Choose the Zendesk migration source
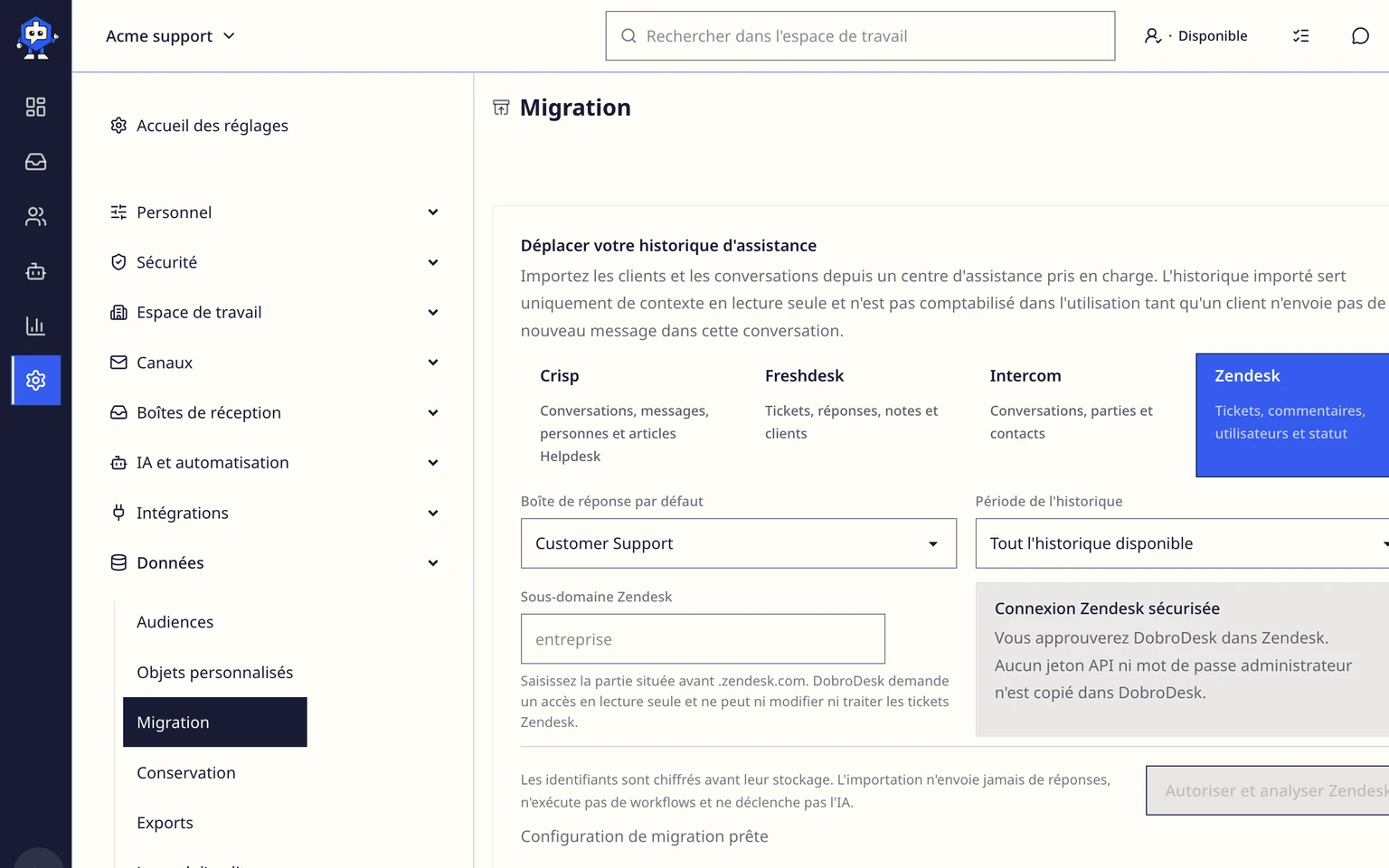The image size is (1389, 868). coord(1292,415)
